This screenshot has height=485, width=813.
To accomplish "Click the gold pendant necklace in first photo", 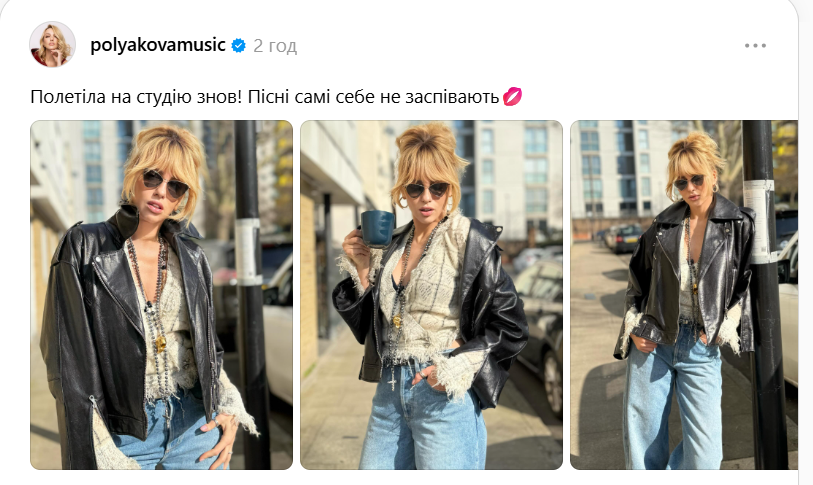I will pyautogui.click(x=161, y=344).
